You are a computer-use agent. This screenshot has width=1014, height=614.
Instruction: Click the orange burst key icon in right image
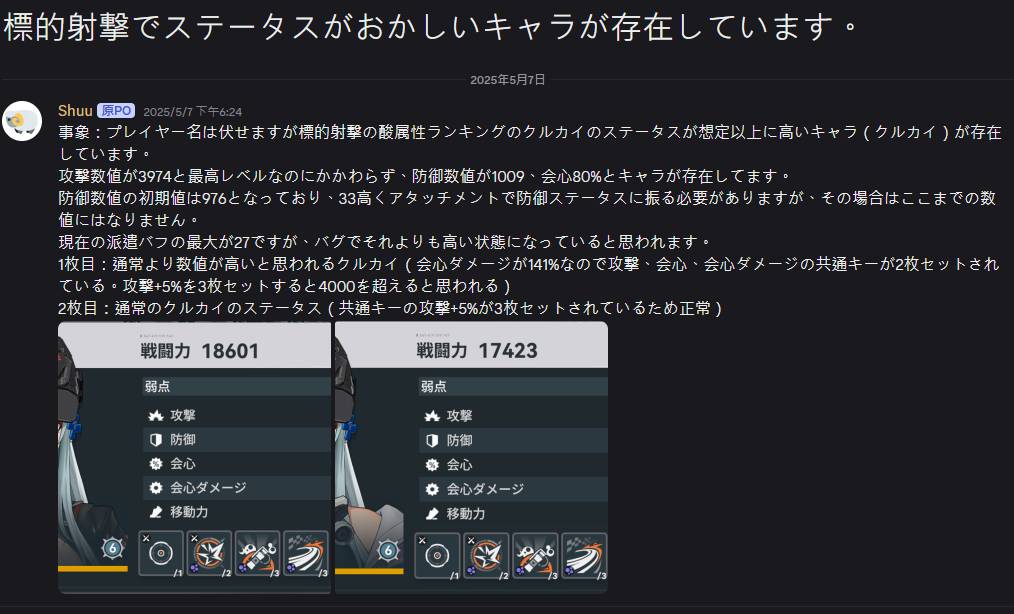(486, 555)
